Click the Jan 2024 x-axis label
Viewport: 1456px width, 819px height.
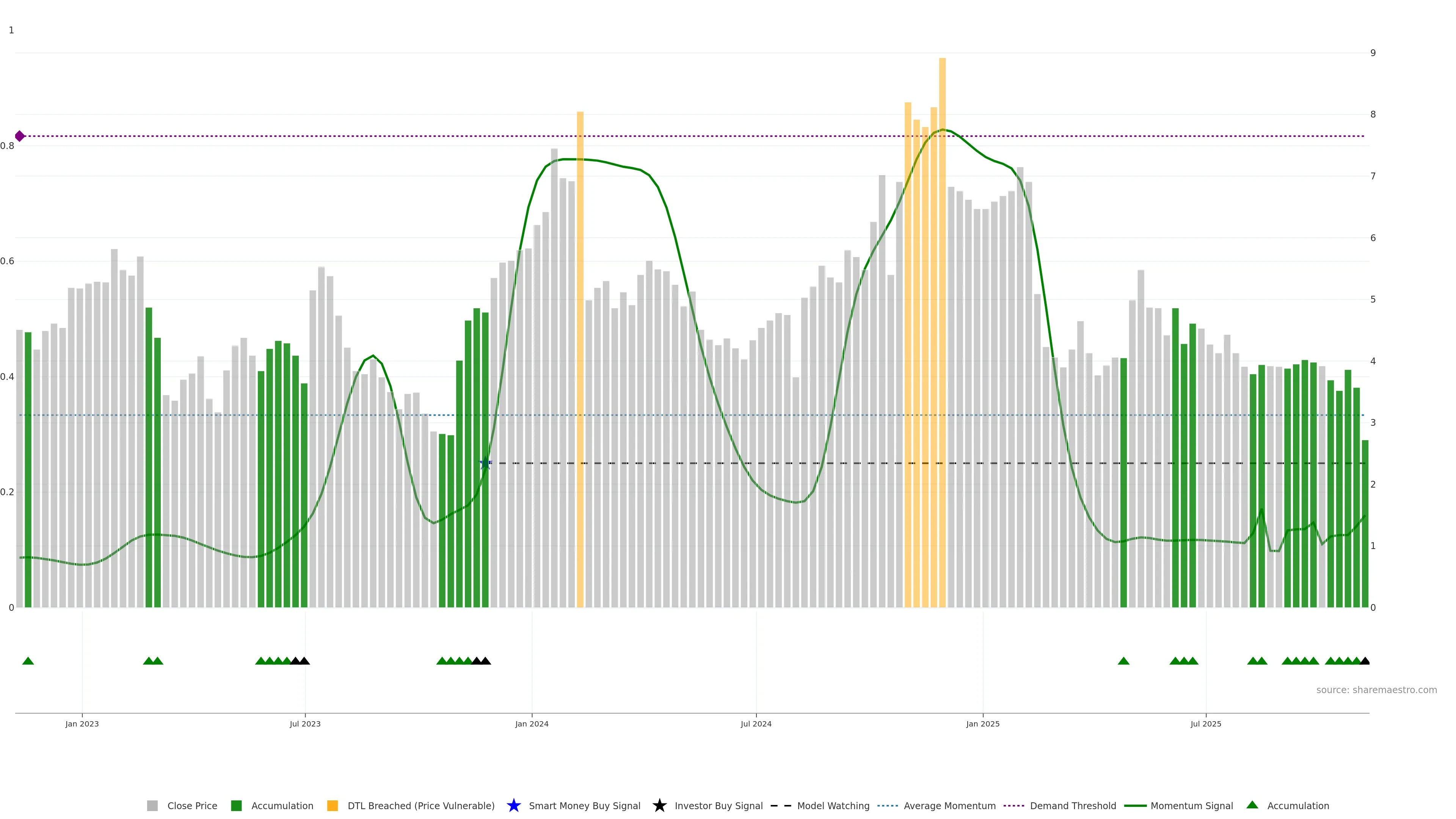(x=531, y=724)
